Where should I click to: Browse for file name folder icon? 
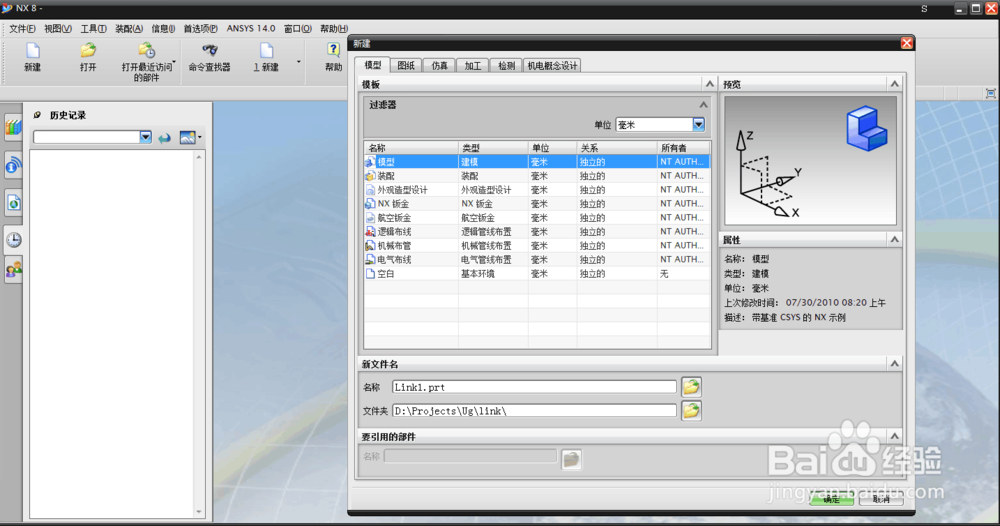[x=691, y=386]
